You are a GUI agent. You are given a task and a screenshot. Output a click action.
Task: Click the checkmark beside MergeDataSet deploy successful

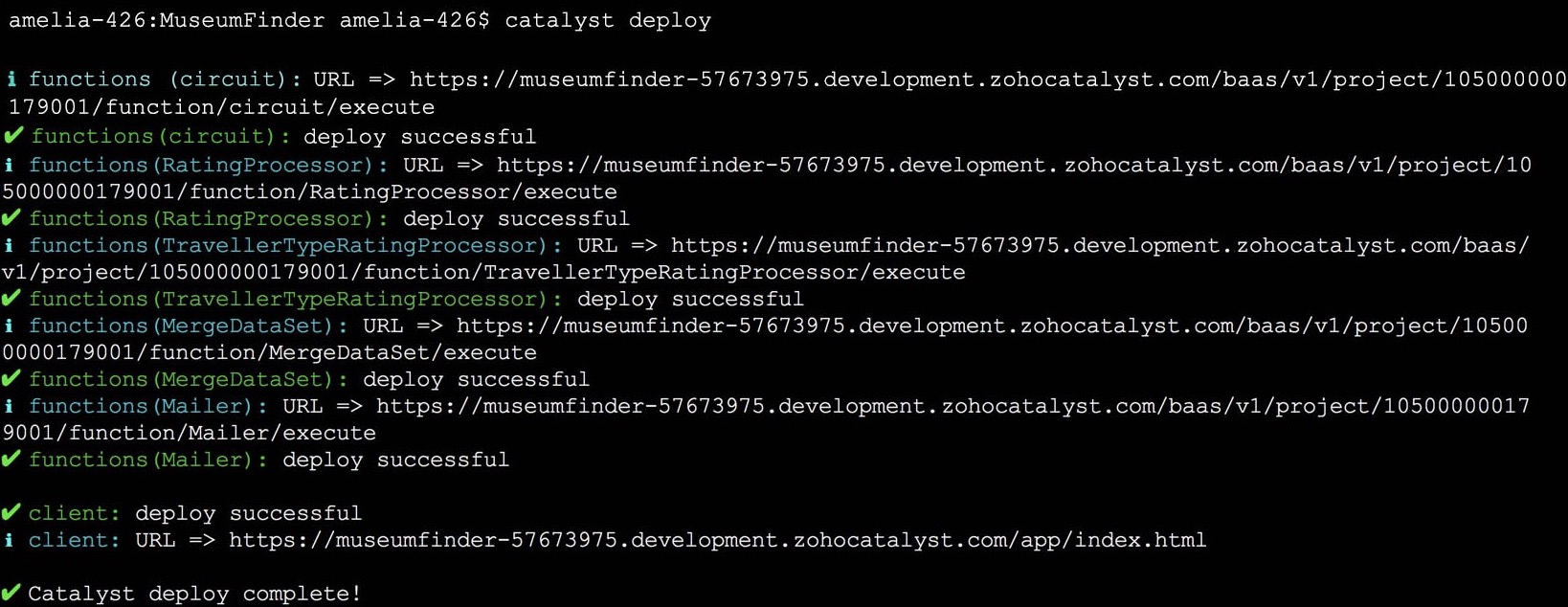pyautogui.click(x=11, y=379)
